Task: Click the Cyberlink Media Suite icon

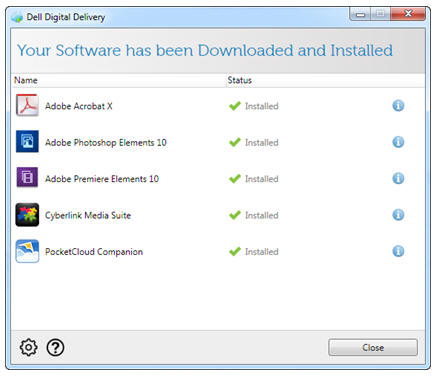Action: pyautogui.click(x=27, y=214)
